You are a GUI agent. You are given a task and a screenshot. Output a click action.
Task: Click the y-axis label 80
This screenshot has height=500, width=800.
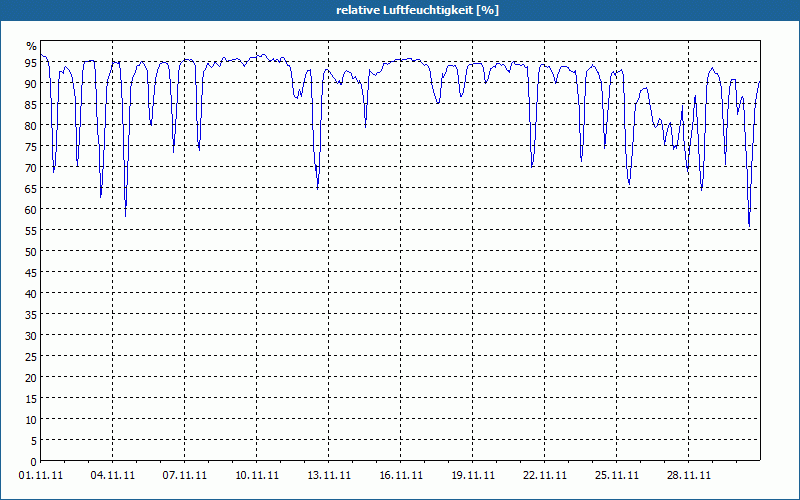pyautogui.click(x=31, y=126)
